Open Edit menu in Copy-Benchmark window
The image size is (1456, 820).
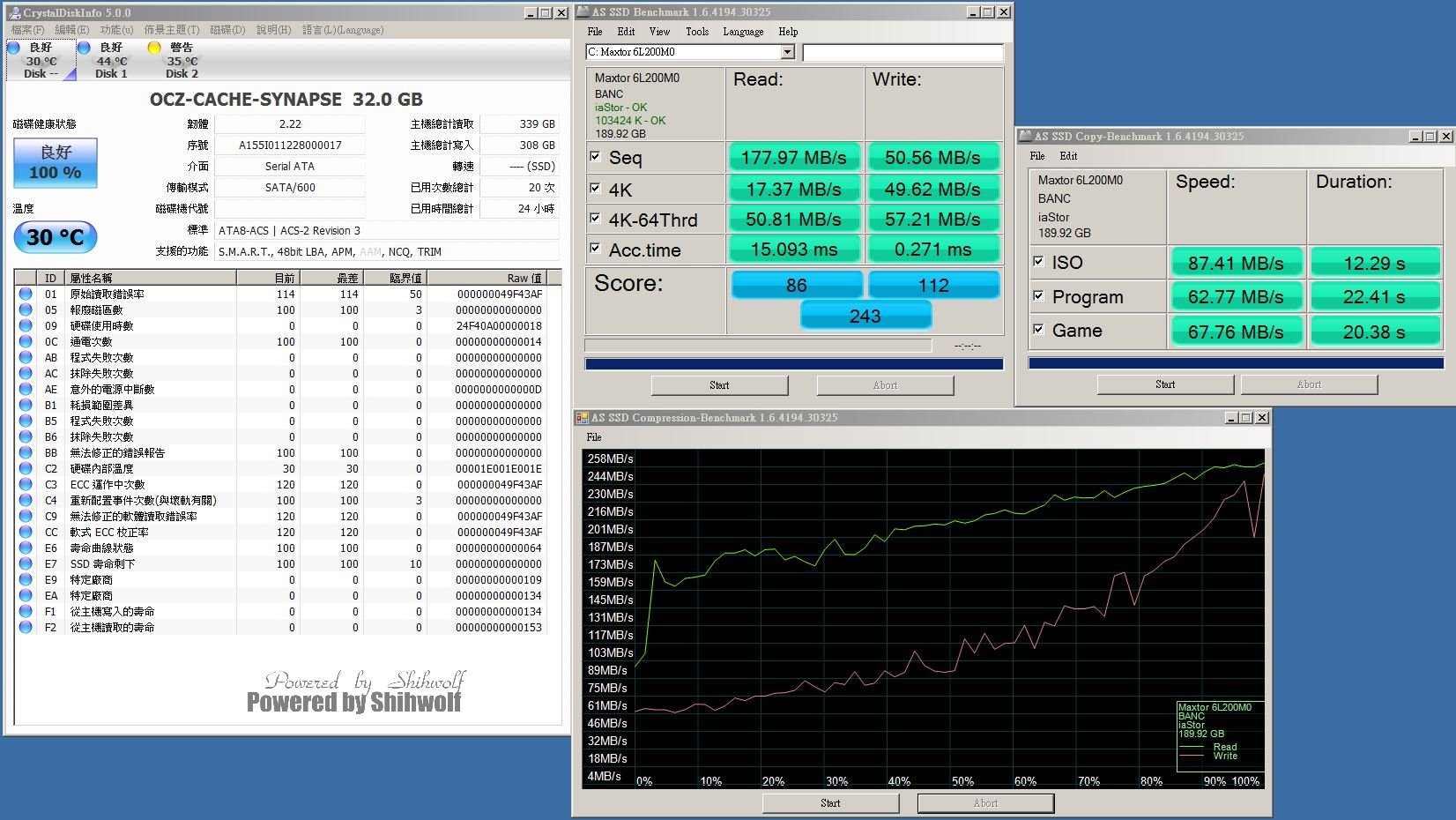click(x=1068, y=156)
